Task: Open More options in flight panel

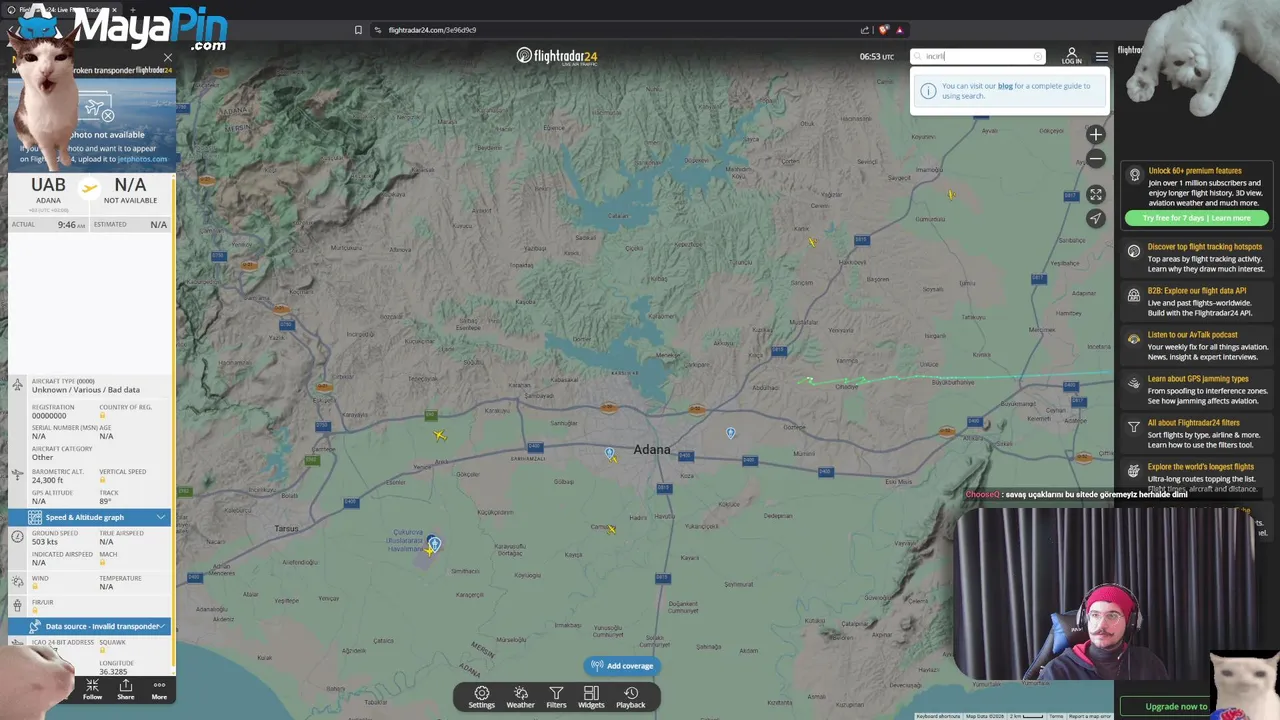Action: click(159, 690)
